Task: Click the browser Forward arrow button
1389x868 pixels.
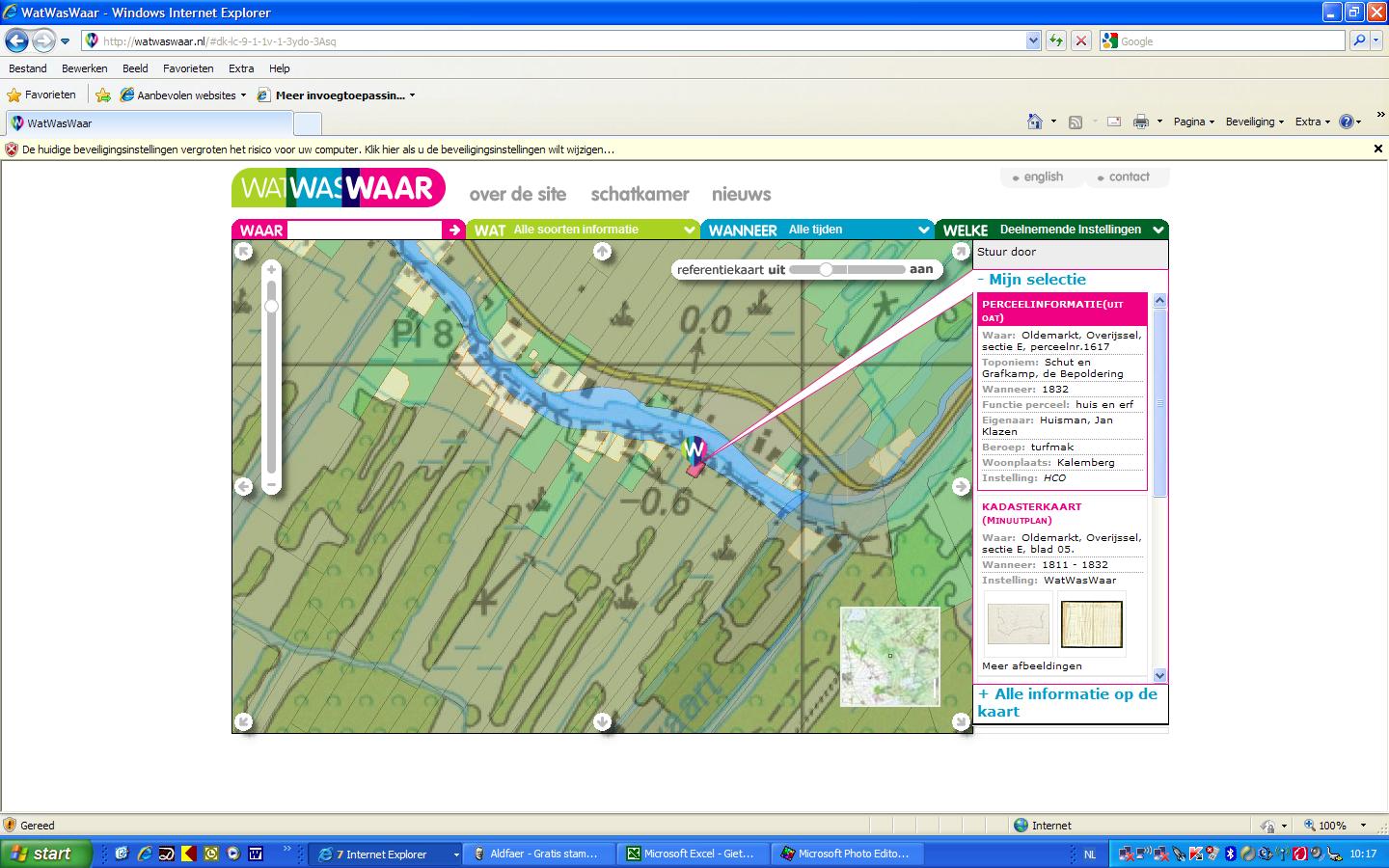Action: 43,41
